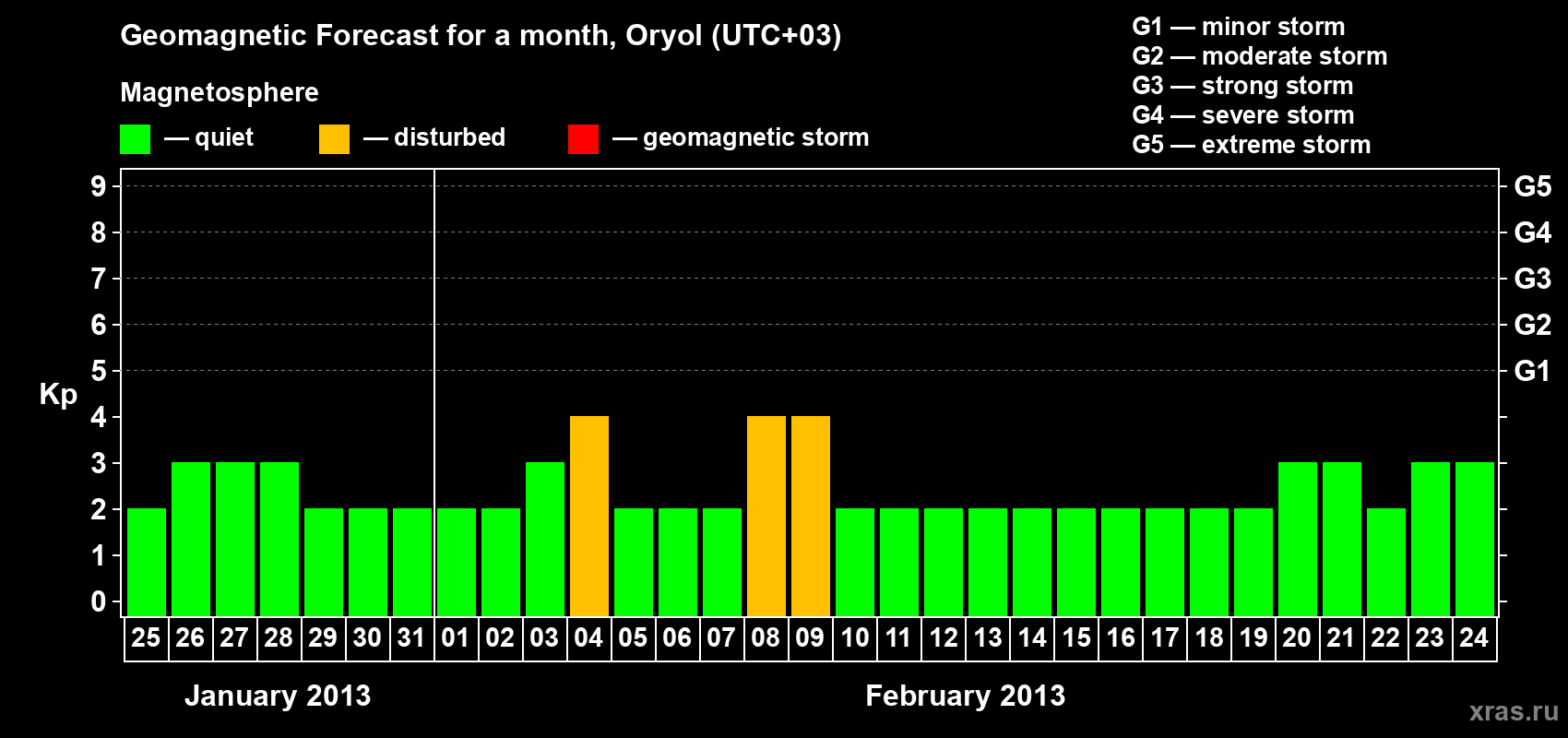
Task: Click the G4 right axis label
Action: (1533, 232)
